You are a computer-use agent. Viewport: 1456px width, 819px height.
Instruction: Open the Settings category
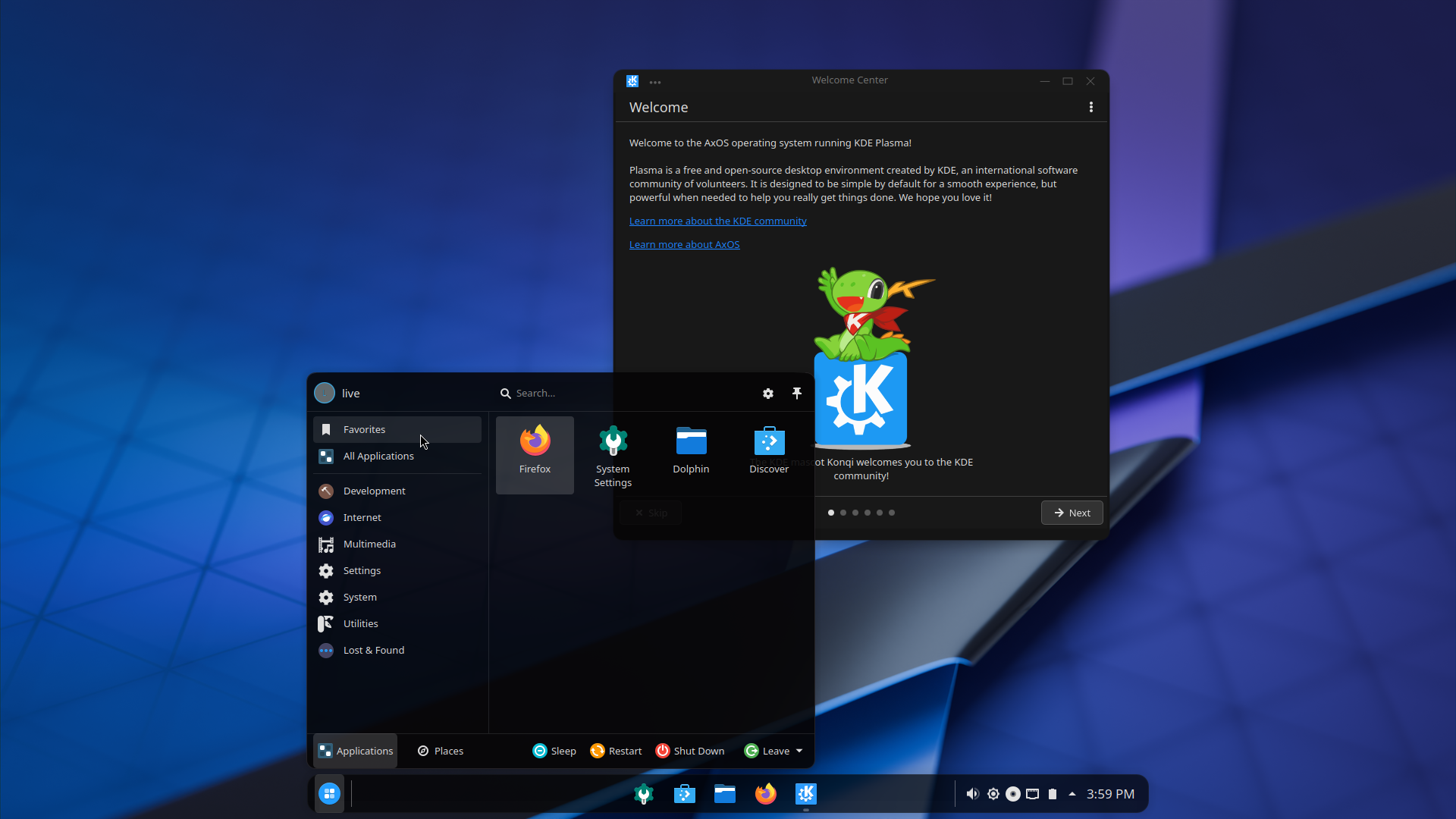[x=397, y=570]
